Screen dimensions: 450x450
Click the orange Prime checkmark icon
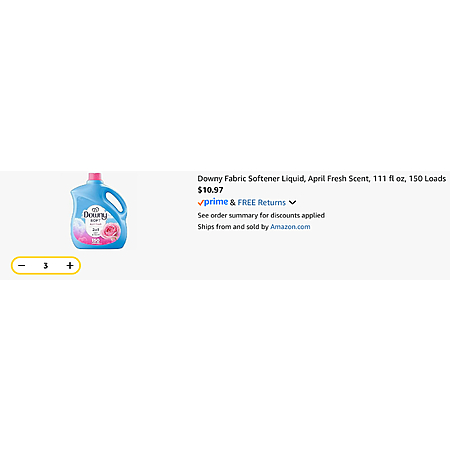coord(201,203)
